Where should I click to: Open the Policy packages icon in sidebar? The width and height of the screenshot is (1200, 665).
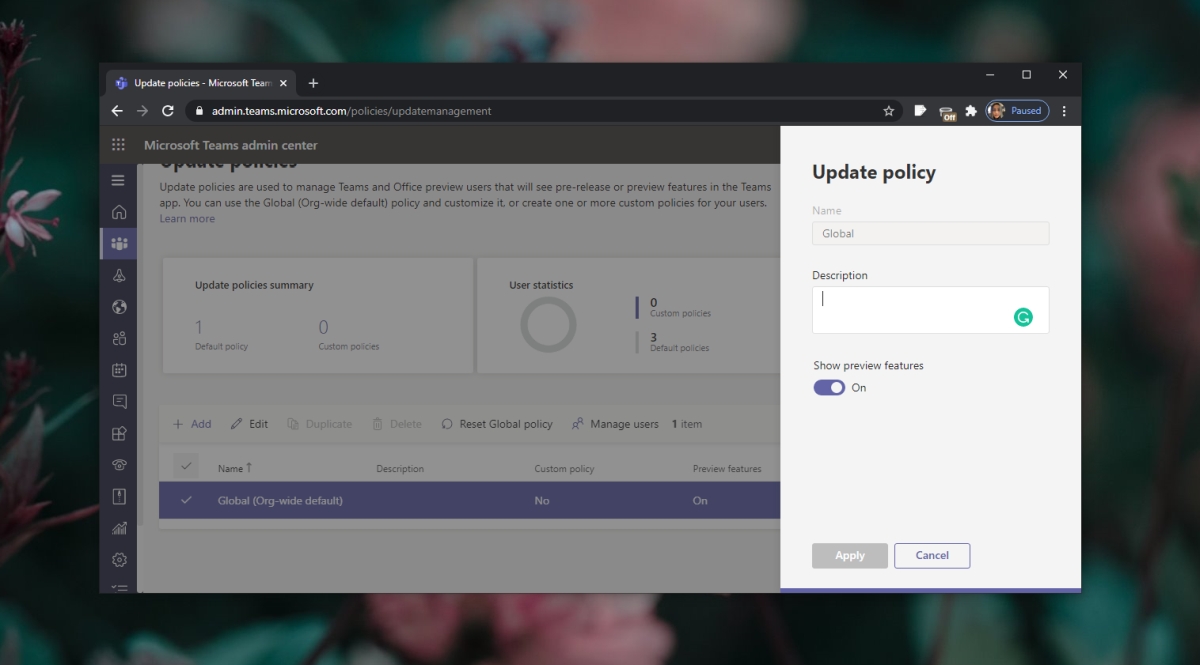[x=119, y=496]
